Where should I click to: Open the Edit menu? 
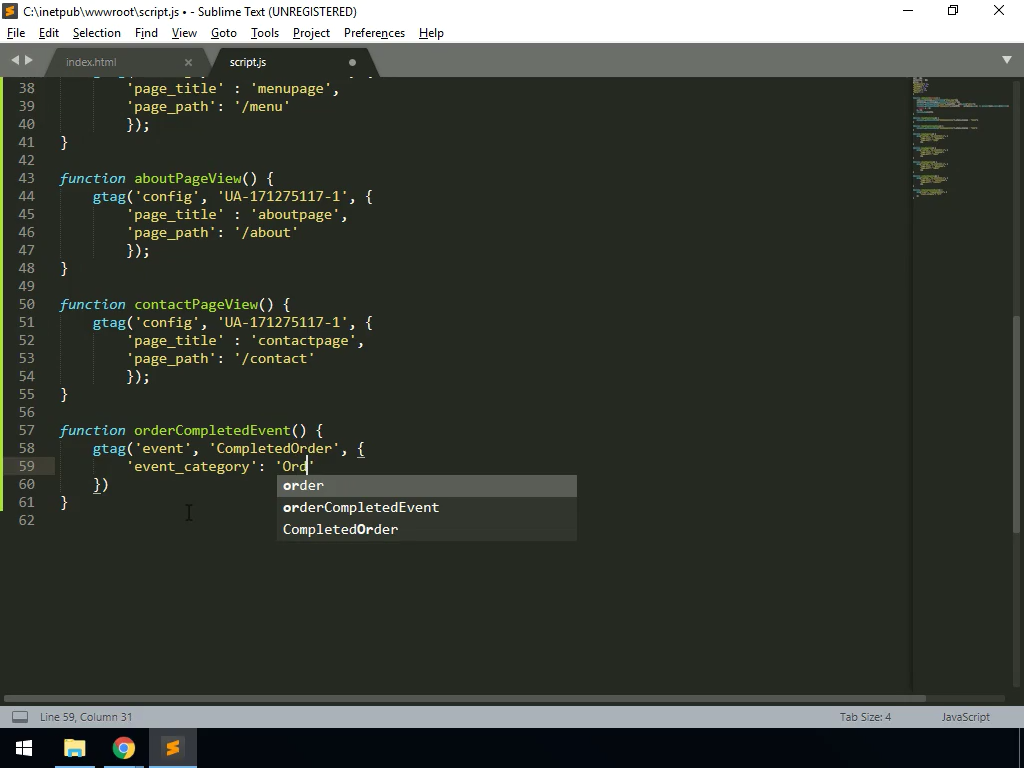[48, 33]
